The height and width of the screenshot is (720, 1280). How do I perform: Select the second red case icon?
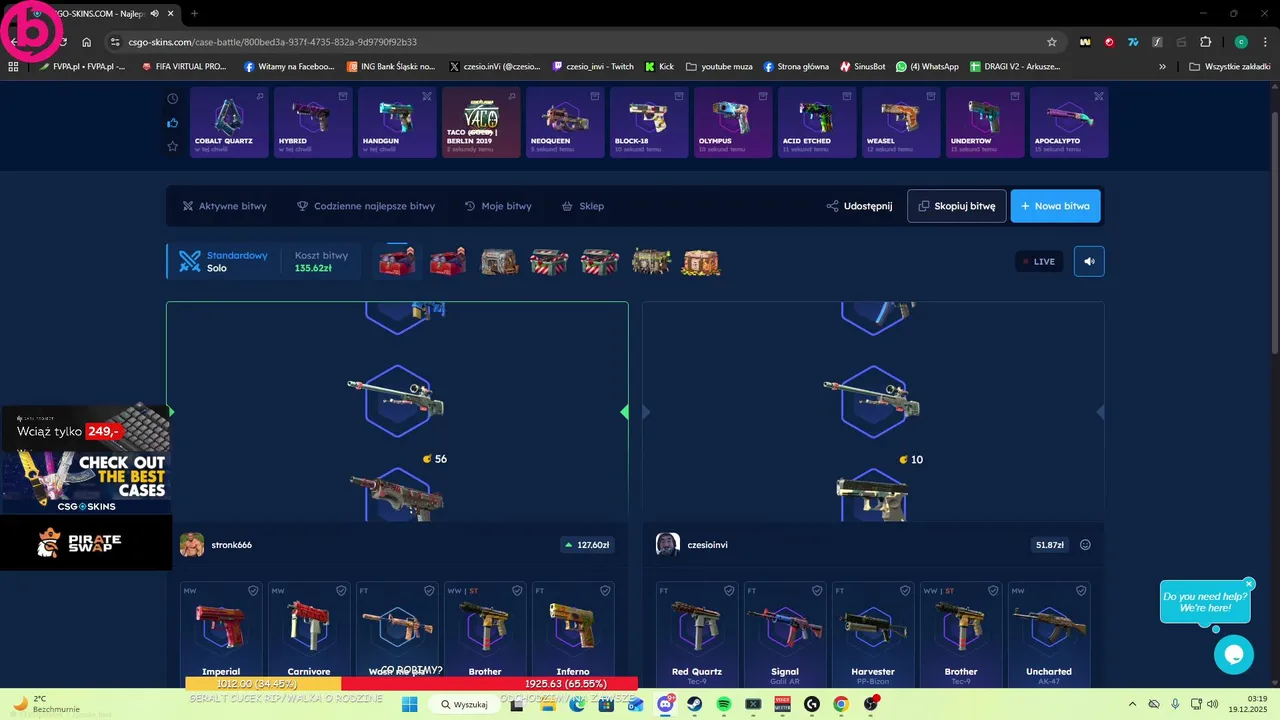pyautogui.click(x=448, y=262)
